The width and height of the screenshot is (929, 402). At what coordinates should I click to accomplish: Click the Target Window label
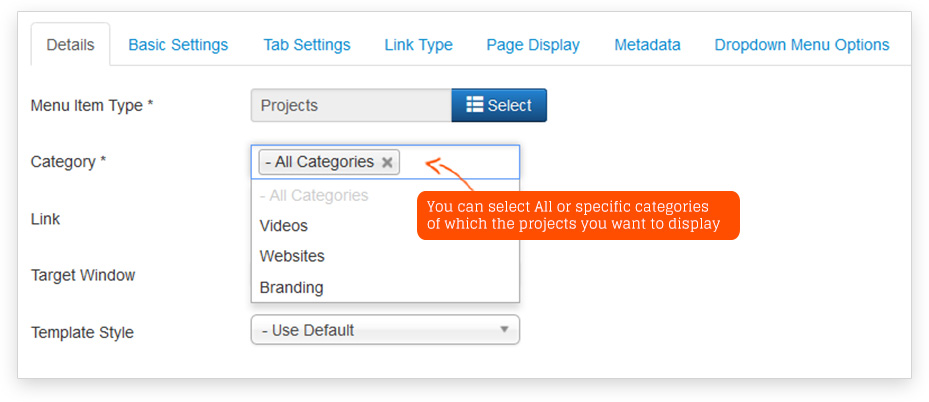pos(83,275)
